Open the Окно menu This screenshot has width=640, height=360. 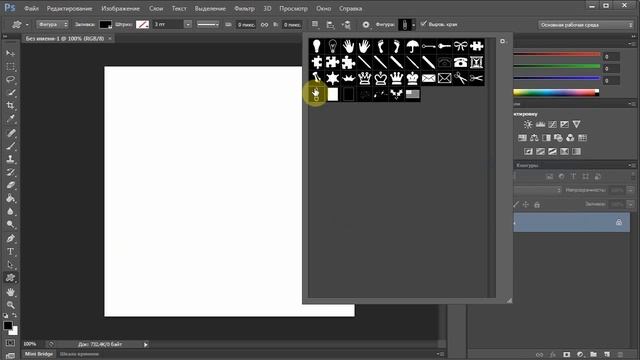point(323,8)
